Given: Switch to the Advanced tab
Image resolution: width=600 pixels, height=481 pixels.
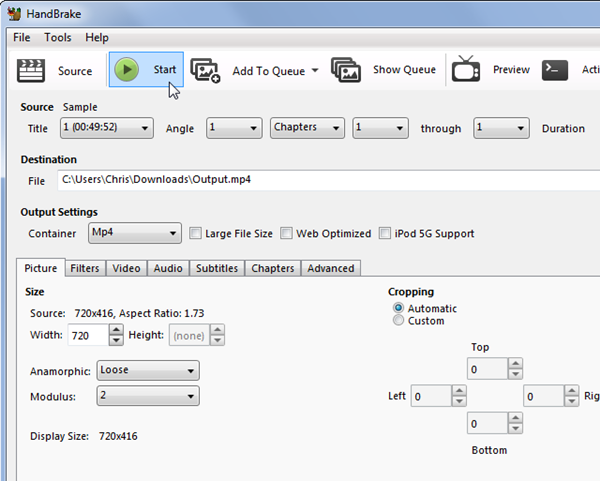Looking at the screenshot, I should coord(331,268).
